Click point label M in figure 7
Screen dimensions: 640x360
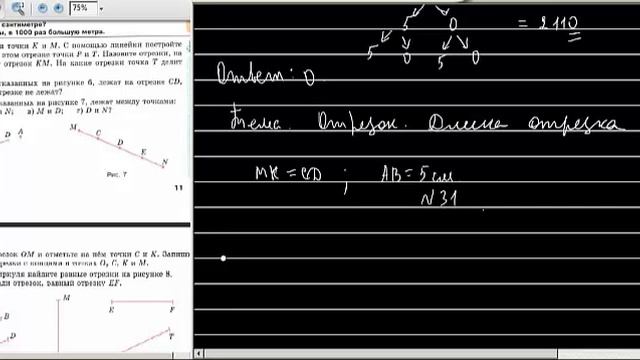(73, 127)
